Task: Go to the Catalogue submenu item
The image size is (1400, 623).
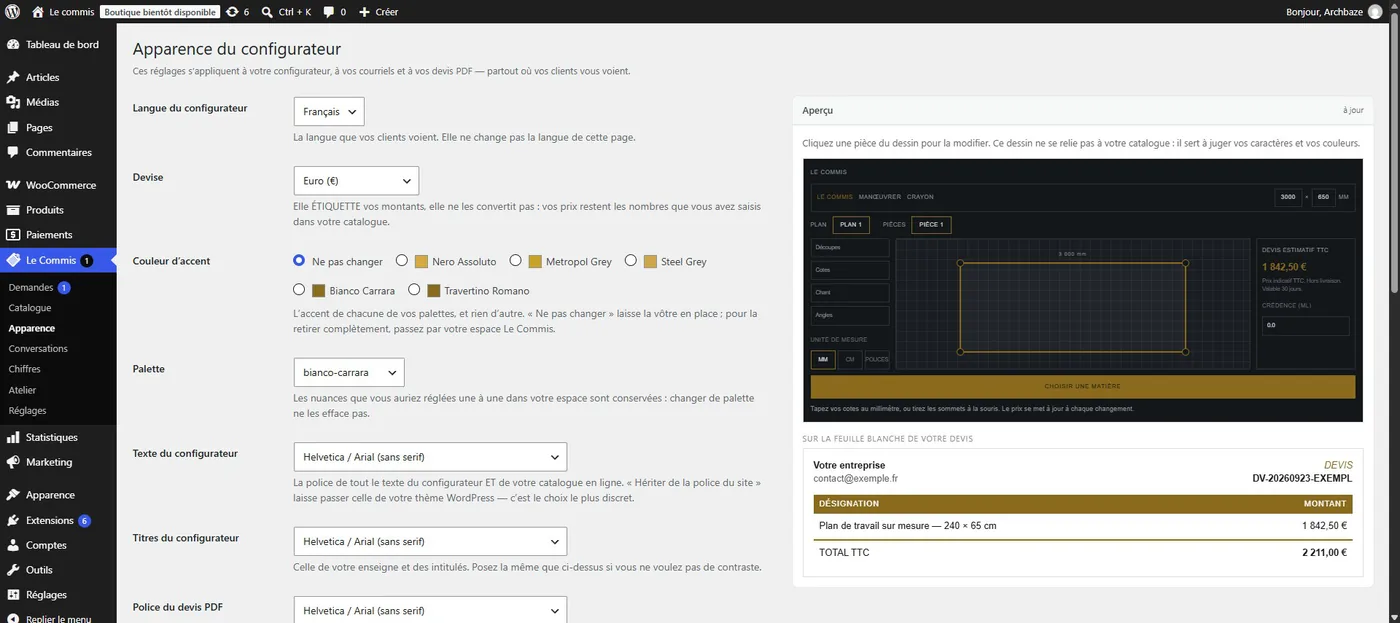Action: click(x=30, y=308)
